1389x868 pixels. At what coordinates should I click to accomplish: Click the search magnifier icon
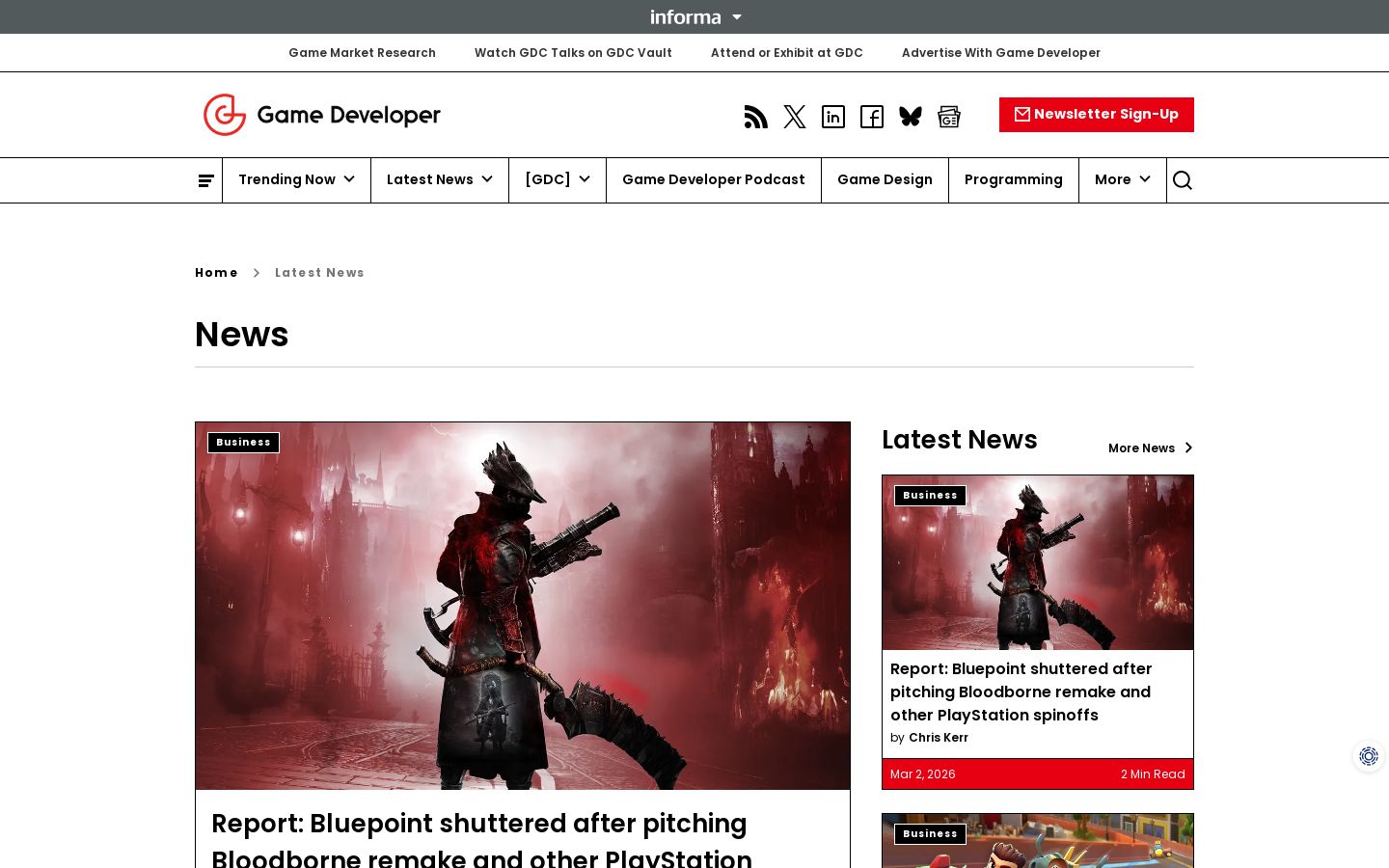(x=1183, y=180)
